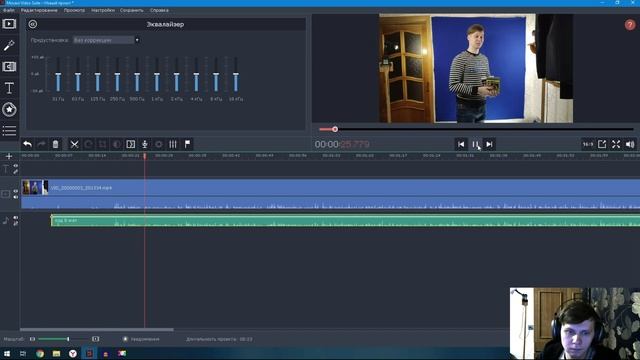This screenshot has height=360, width=640.
Task: Open the Clip properties gear icon
Action: click(159, 144)
